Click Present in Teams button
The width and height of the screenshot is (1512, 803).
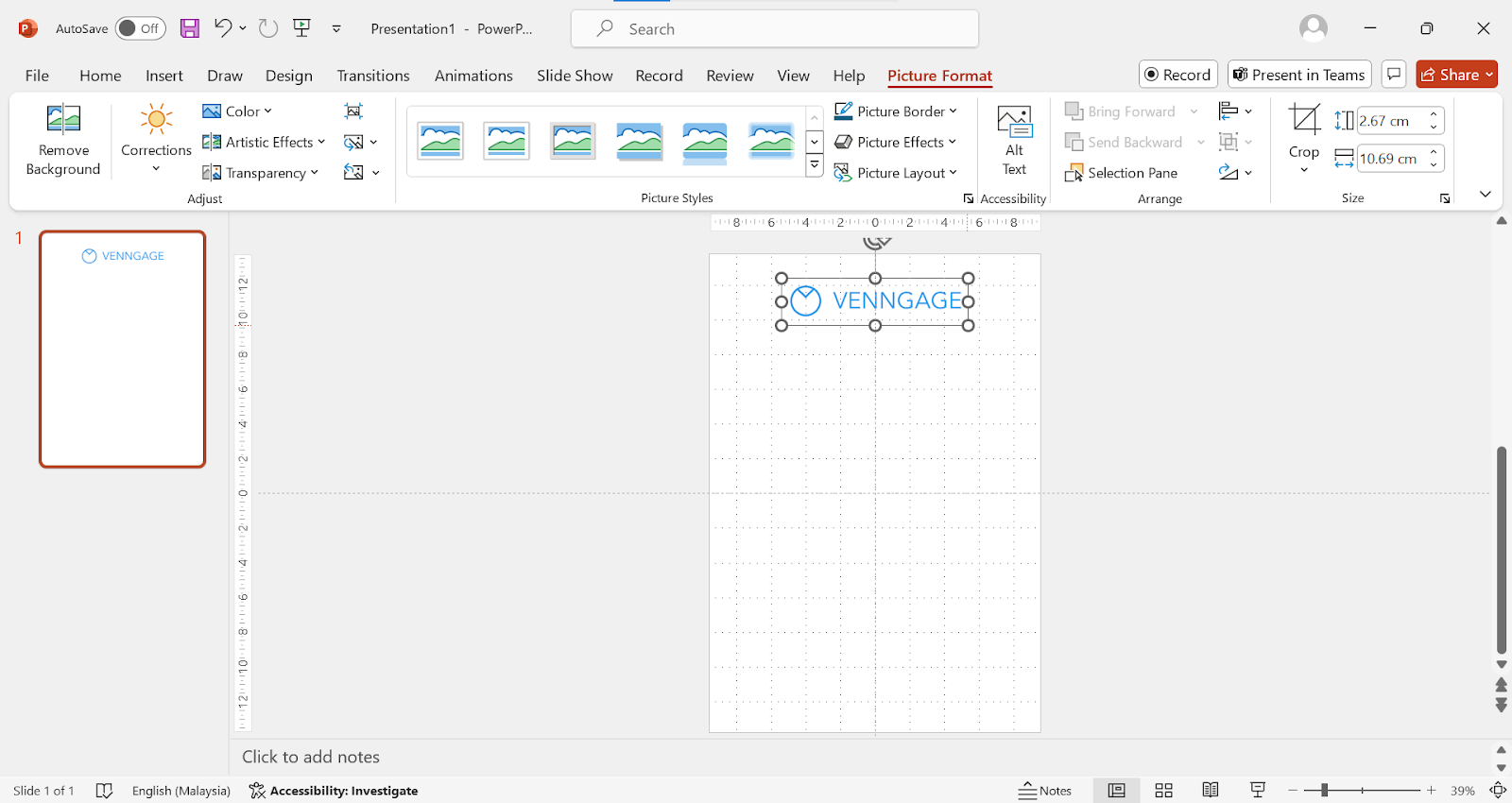1299,75
